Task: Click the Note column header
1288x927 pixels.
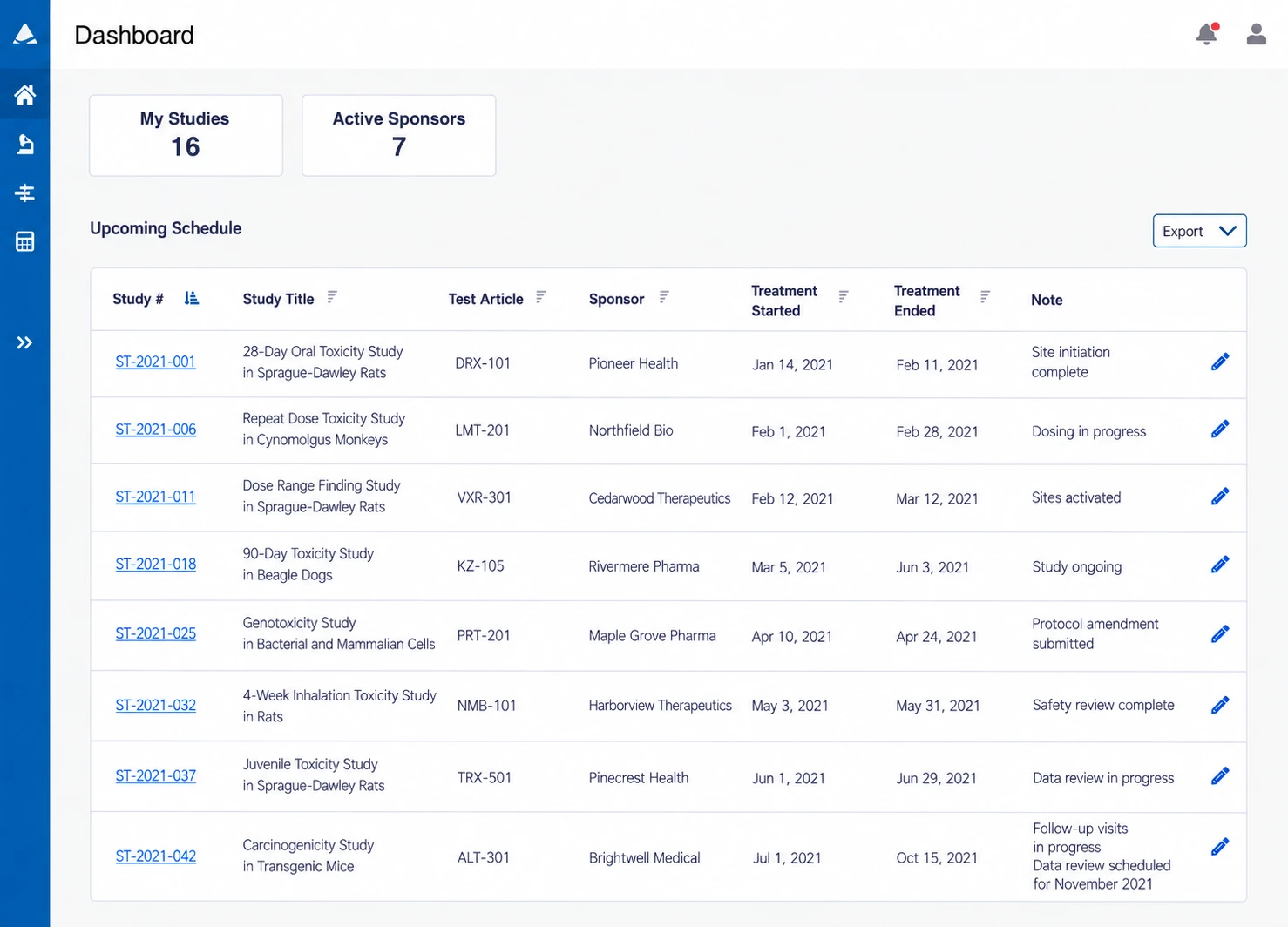Action: [1047, 300]
